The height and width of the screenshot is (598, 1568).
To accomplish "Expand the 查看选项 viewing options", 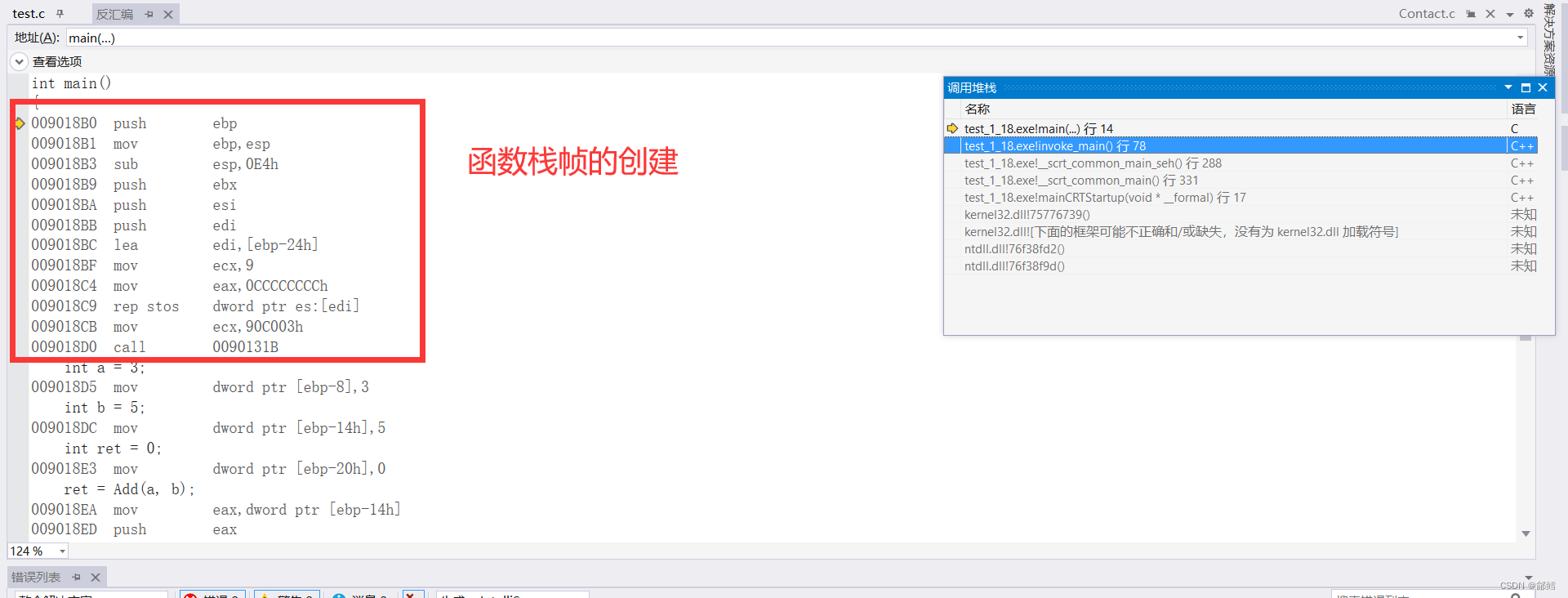I will coord(19,61).
